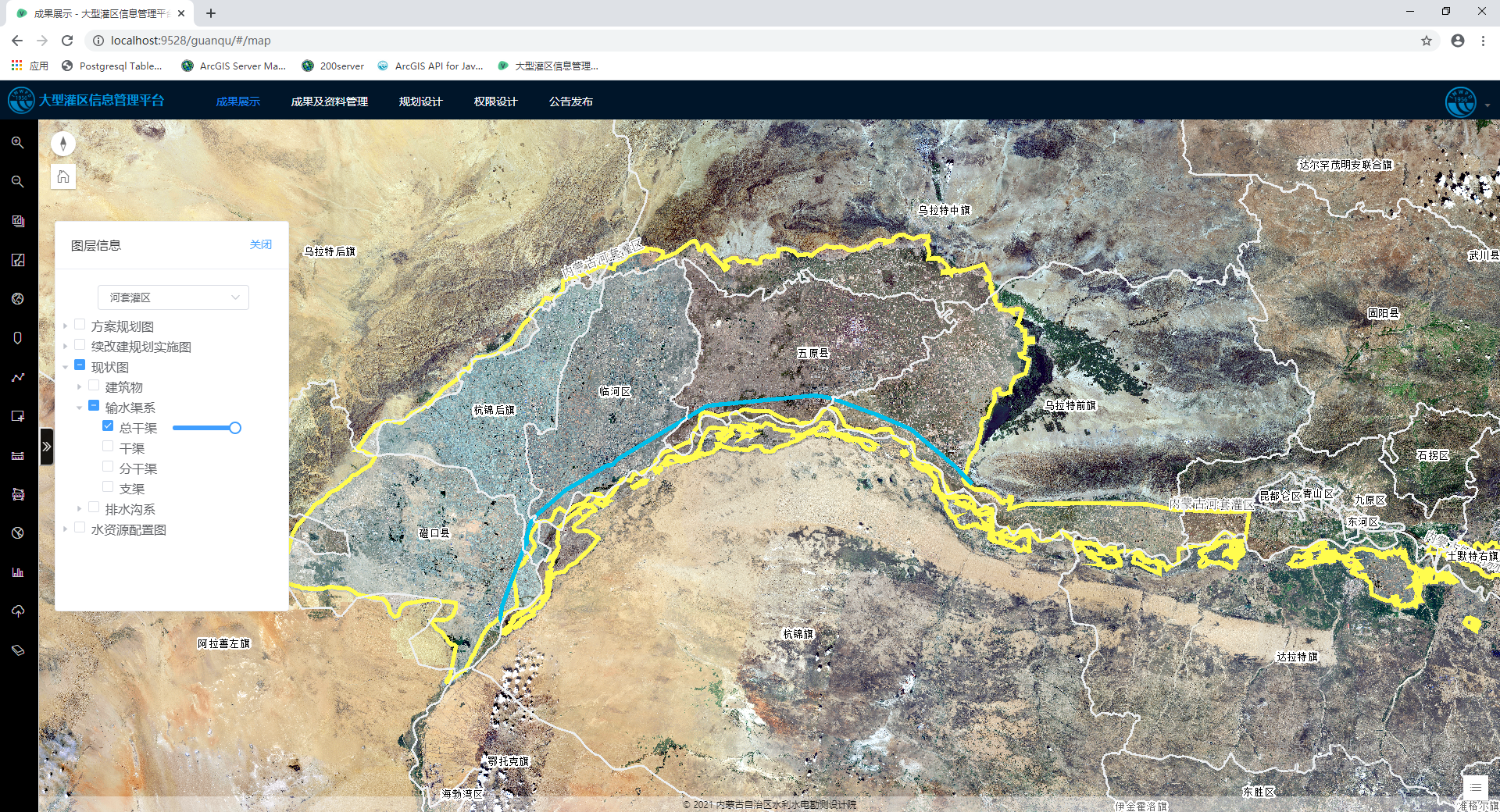Open the browser profile icon
This screenshot has width=1500, height=812.
tap(1458, 41)
